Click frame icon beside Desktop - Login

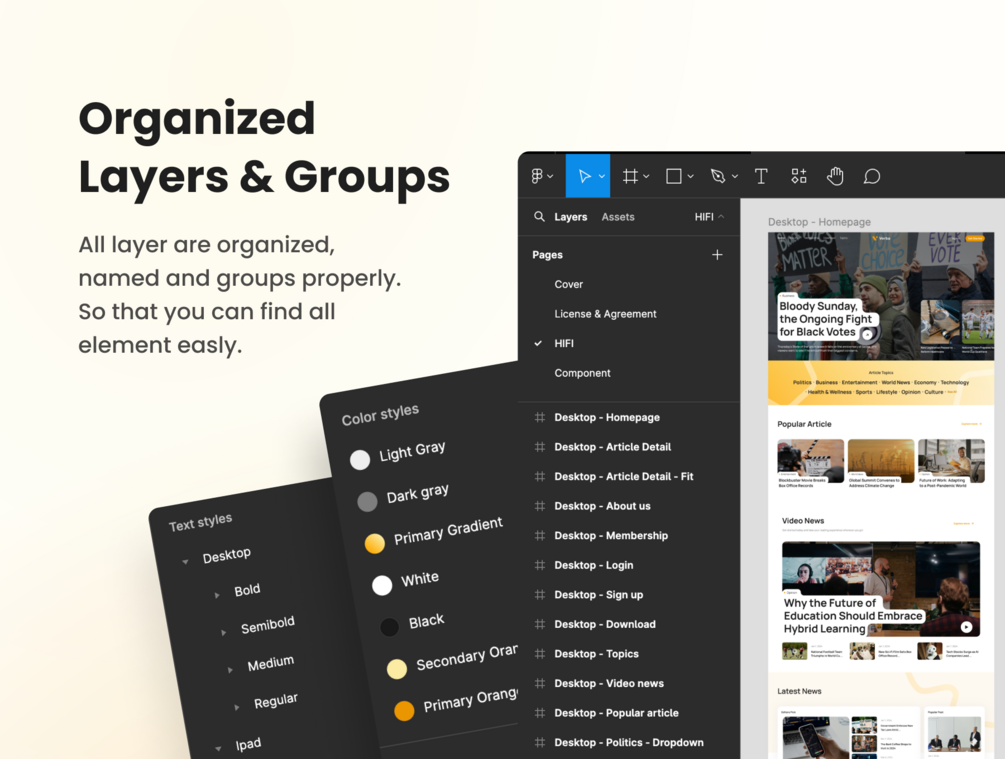point(540,565)
